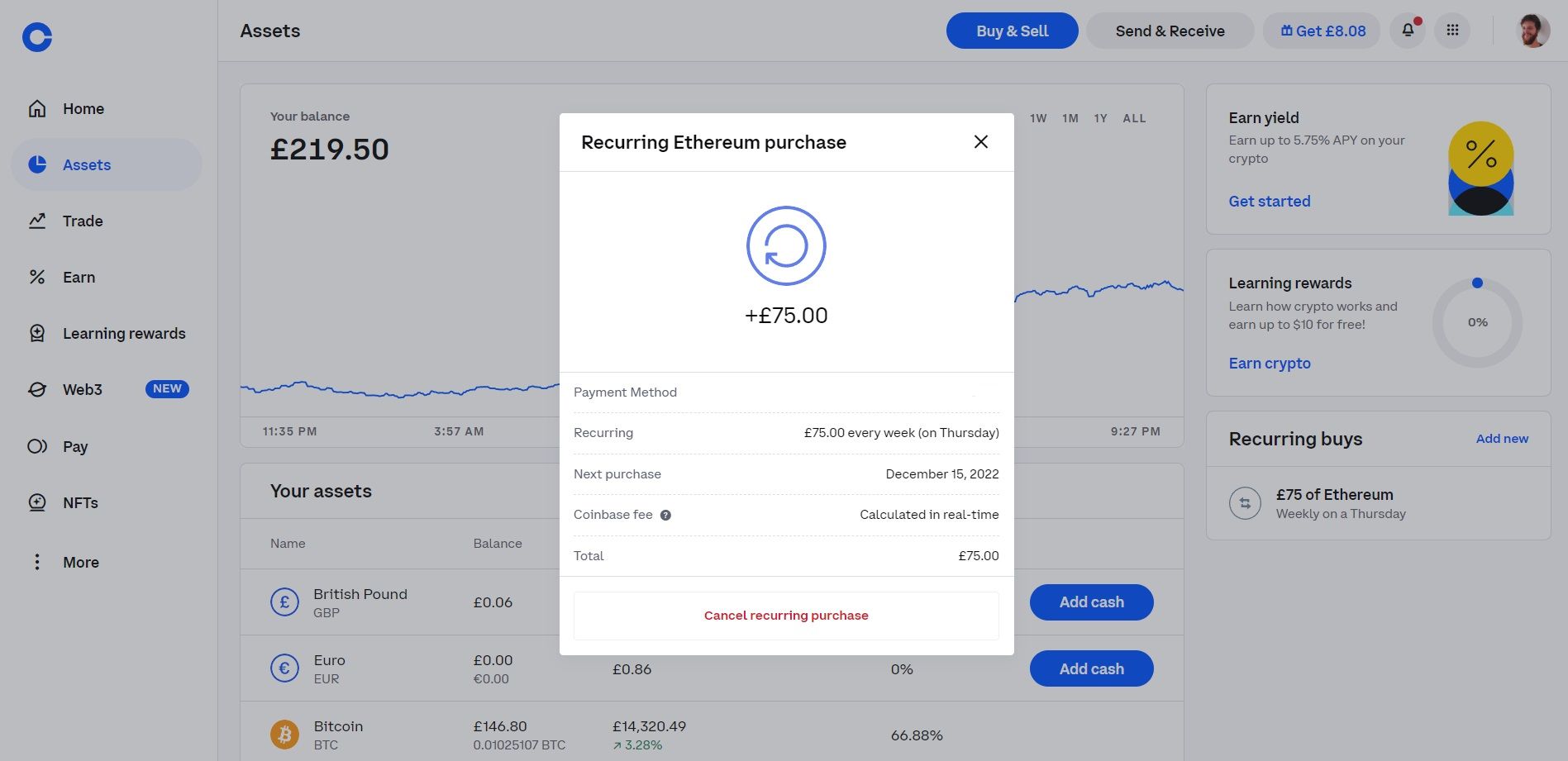1568x761 pixels.
Task: Click the Name column header
Action: [x=288, y=543]
